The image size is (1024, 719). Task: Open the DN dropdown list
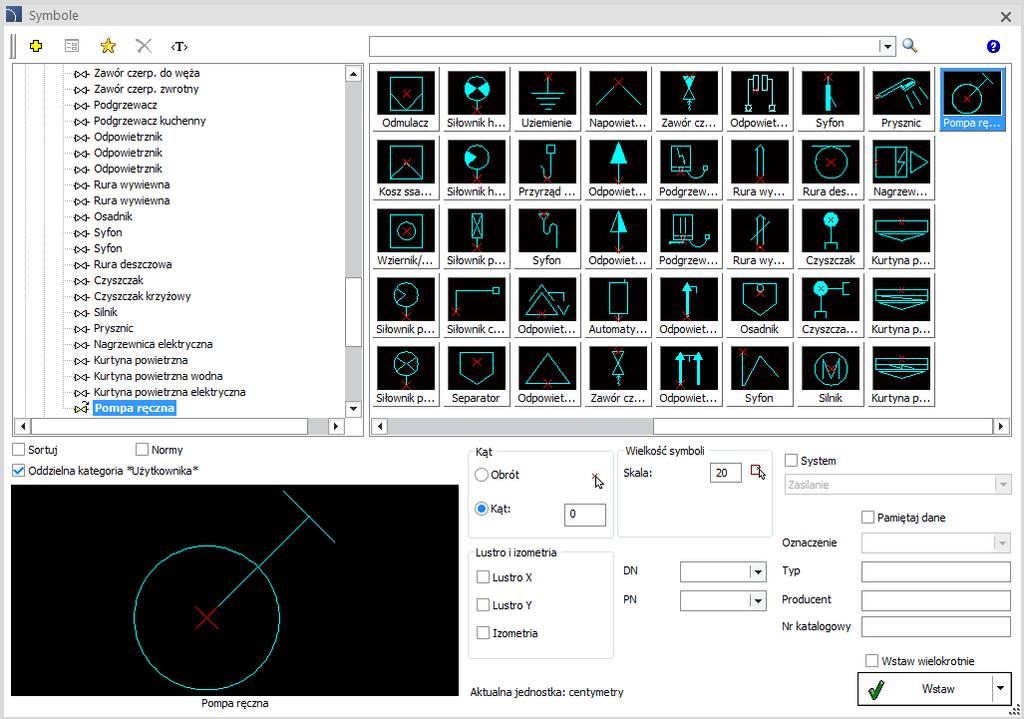pyautogui.click(x=758, y=572)
